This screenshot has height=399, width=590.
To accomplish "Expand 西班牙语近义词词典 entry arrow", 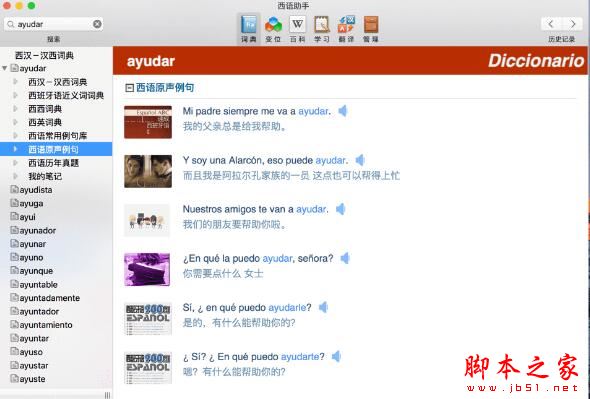I will 15,95.
